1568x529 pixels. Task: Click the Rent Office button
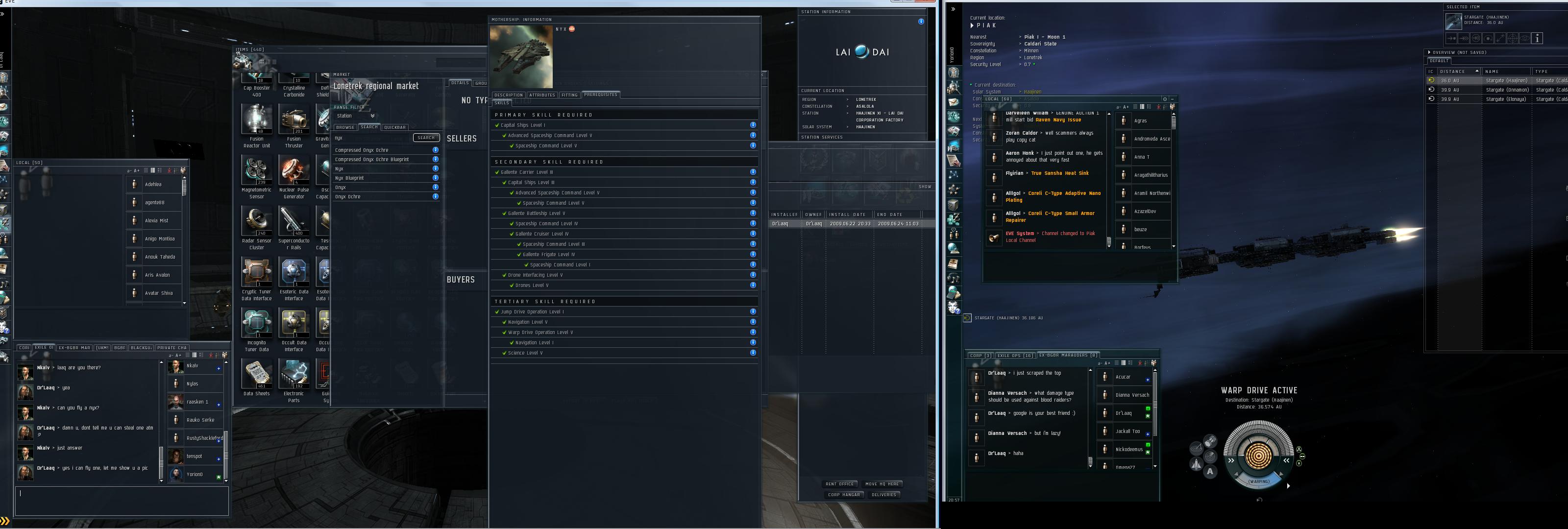click(839, 484)
